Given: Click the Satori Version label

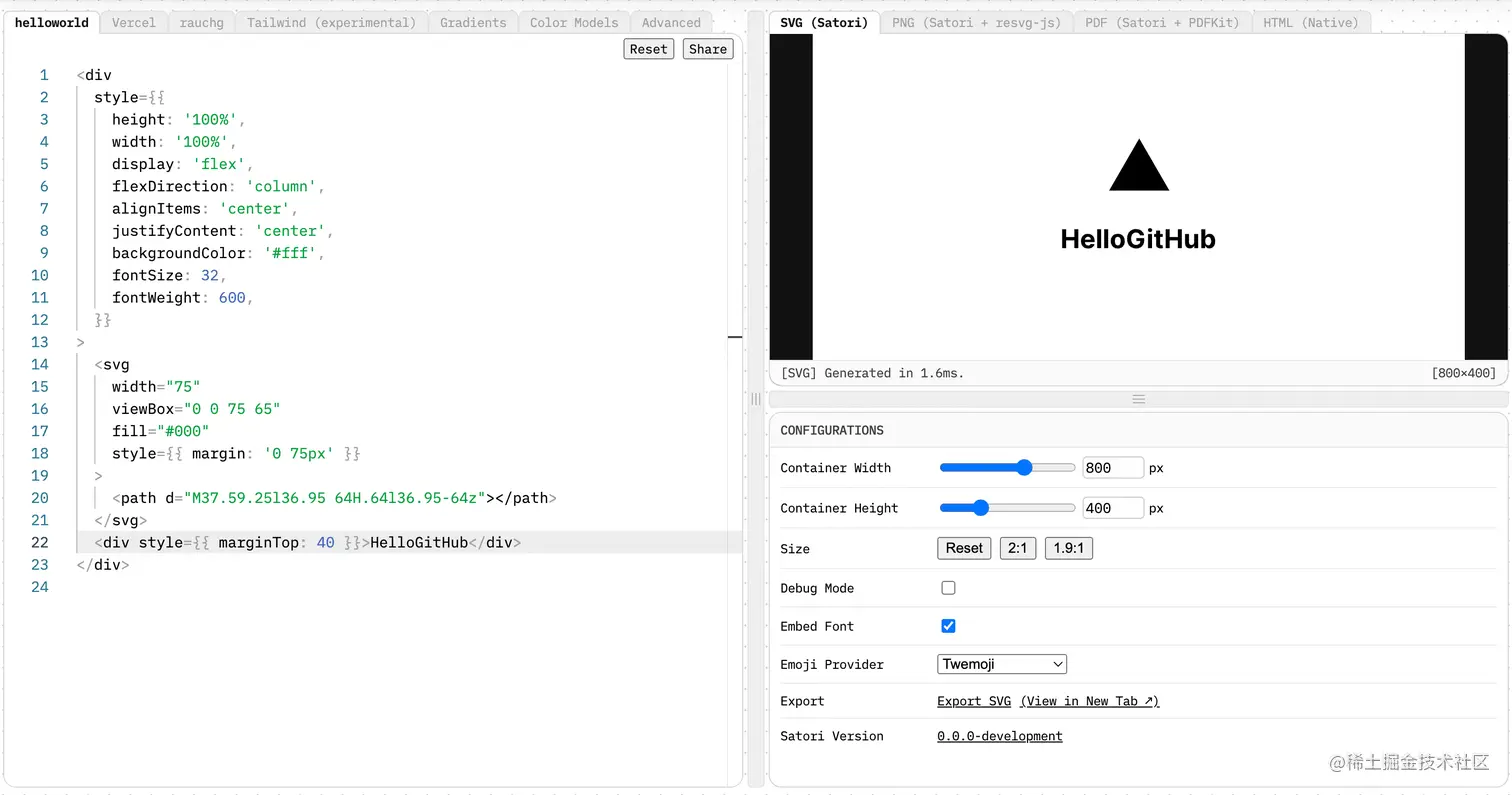Looking at the screenshot, I should [832, 736].
